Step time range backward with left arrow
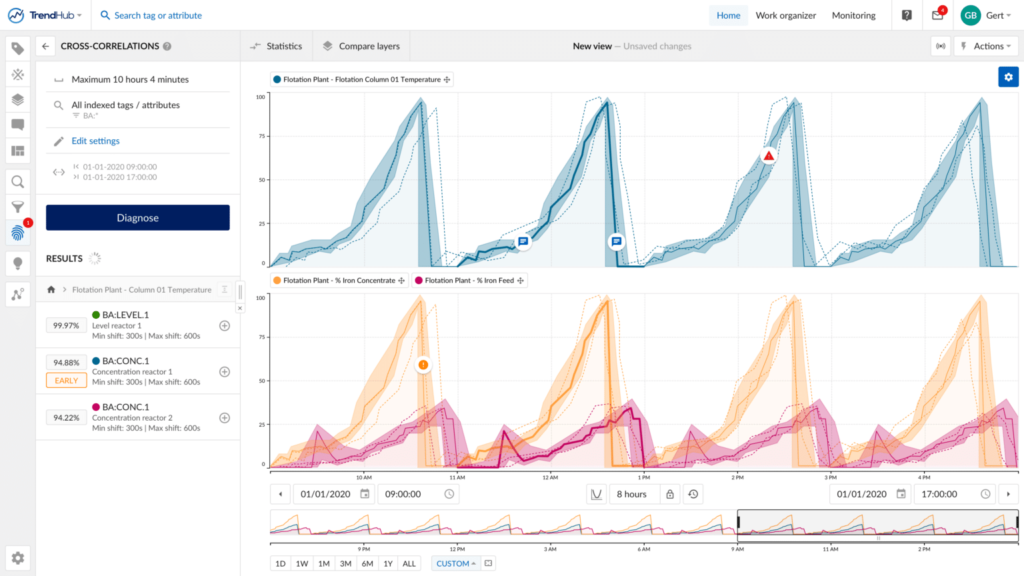This screenshot has width=1024, height=576. click(x=281, y=494)
